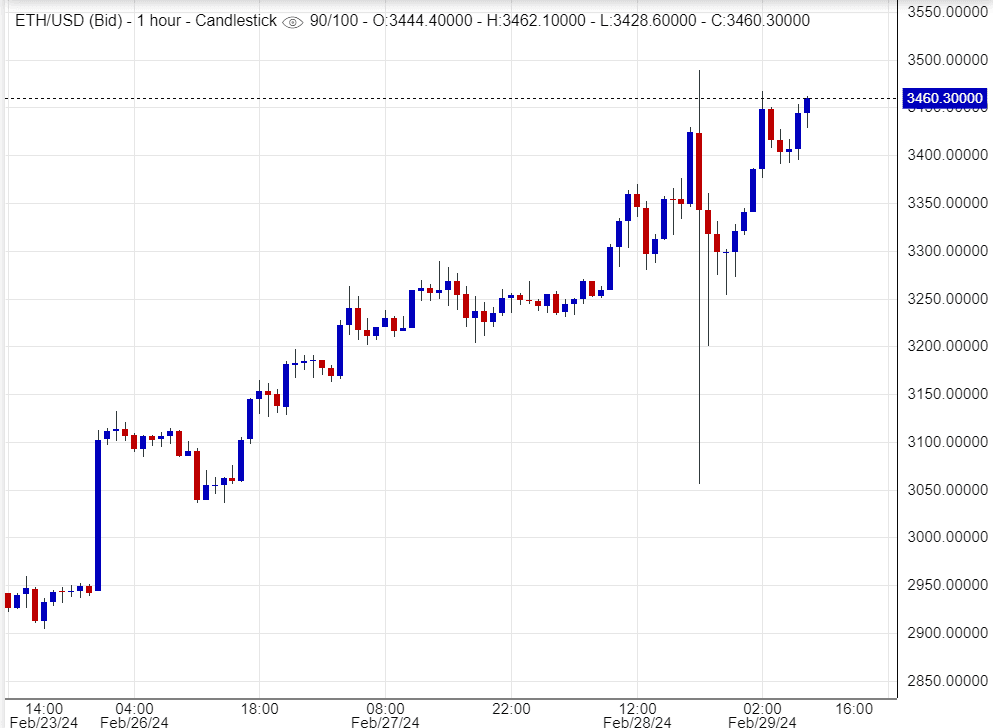The height and width of the screenshot is (728, 993).
Task: Click the Feb/28/24 date on time axis
Action: (x=636, y=721)
